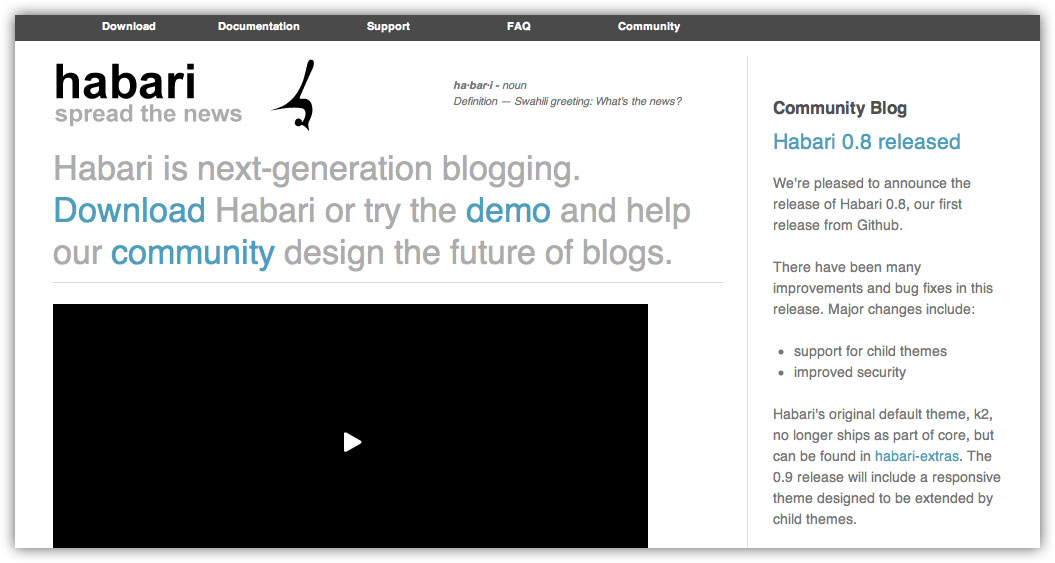Play the video with the white play icon
Viewport: 1055px width, 563px height.
(352, 442)
